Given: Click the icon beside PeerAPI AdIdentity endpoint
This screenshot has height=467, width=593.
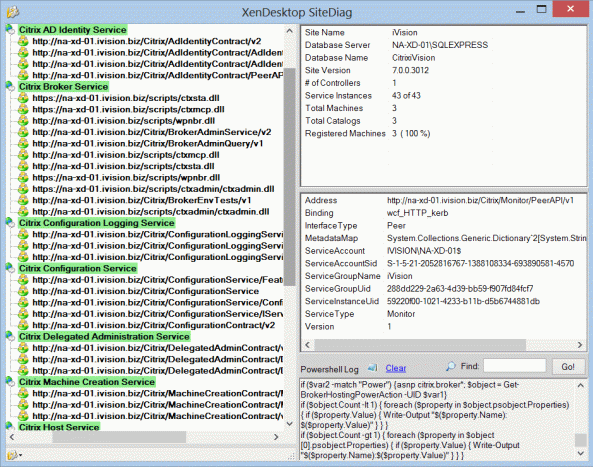Looking at the screenshot, I should (23, 75).
